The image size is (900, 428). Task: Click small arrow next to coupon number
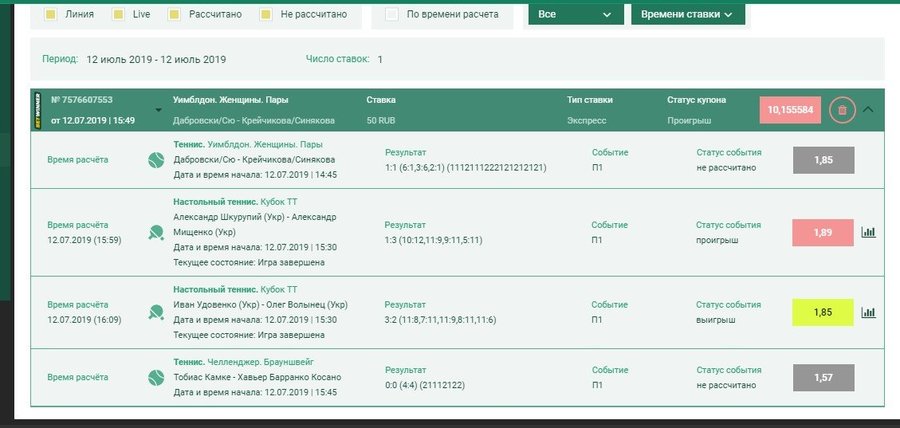tap(157, 111)
